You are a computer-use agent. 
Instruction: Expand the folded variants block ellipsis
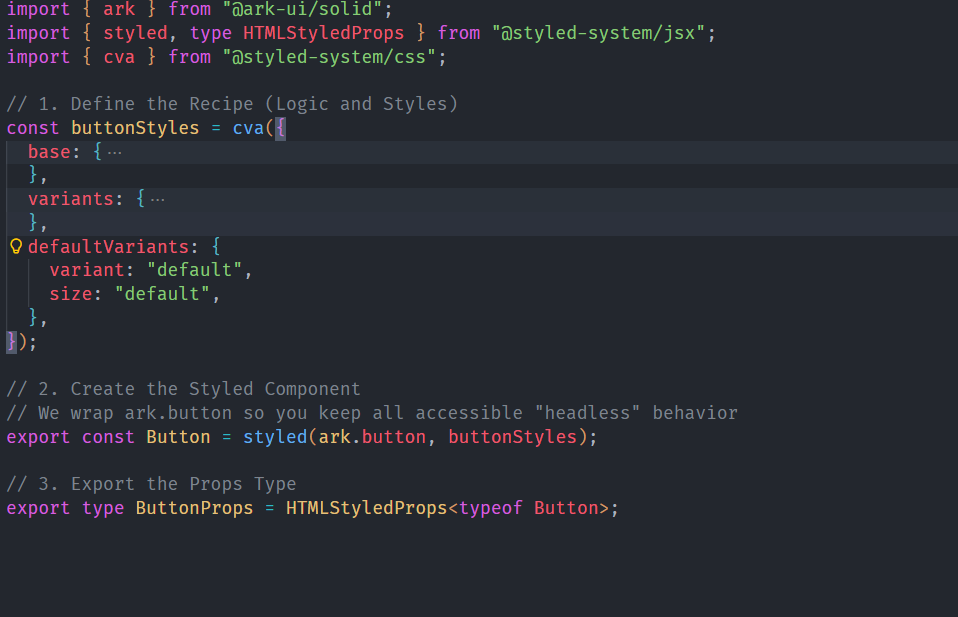click(x=158, y=200)
